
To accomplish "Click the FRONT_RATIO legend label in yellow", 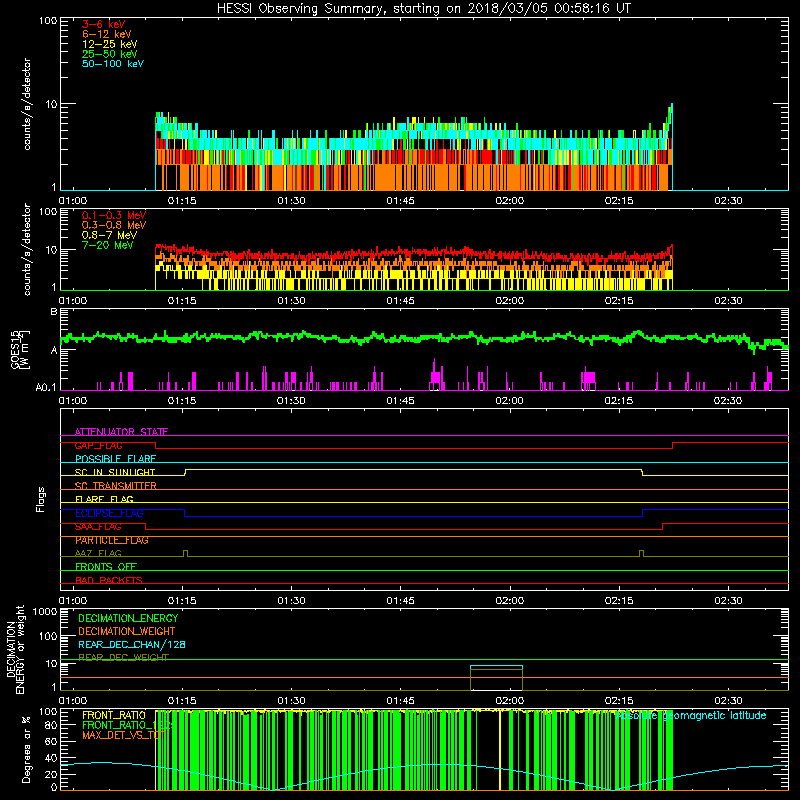I will (x=114, y=715).
